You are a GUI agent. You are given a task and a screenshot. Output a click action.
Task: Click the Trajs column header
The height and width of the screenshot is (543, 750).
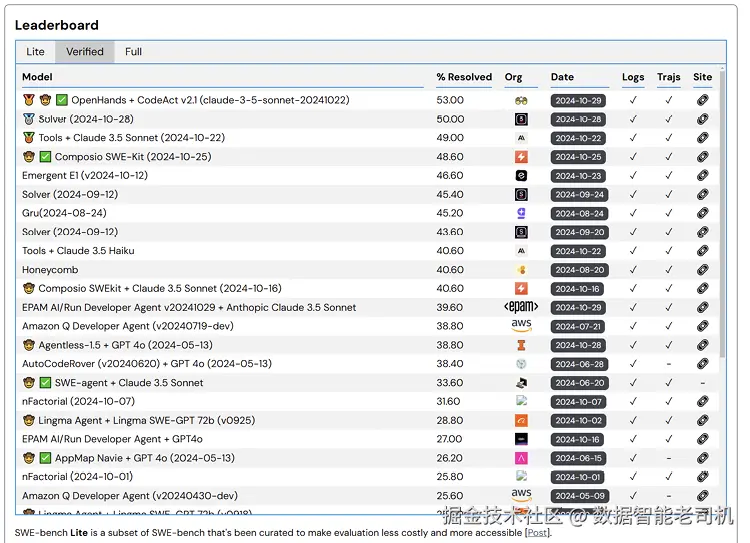pos(669,77)
